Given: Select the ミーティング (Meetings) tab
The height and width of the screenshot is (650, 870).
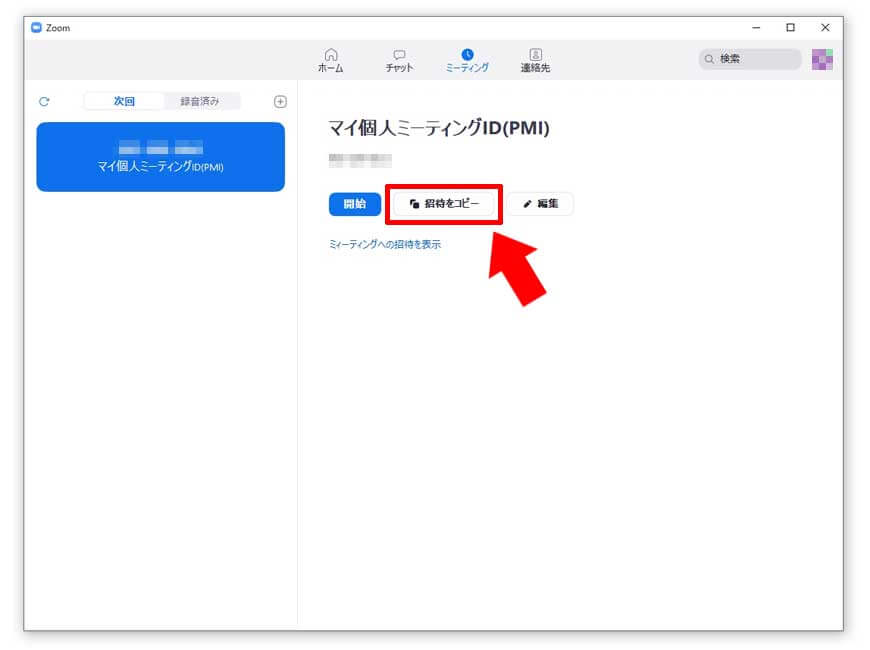Looking at the screenshot, I should tap(467, 61).
